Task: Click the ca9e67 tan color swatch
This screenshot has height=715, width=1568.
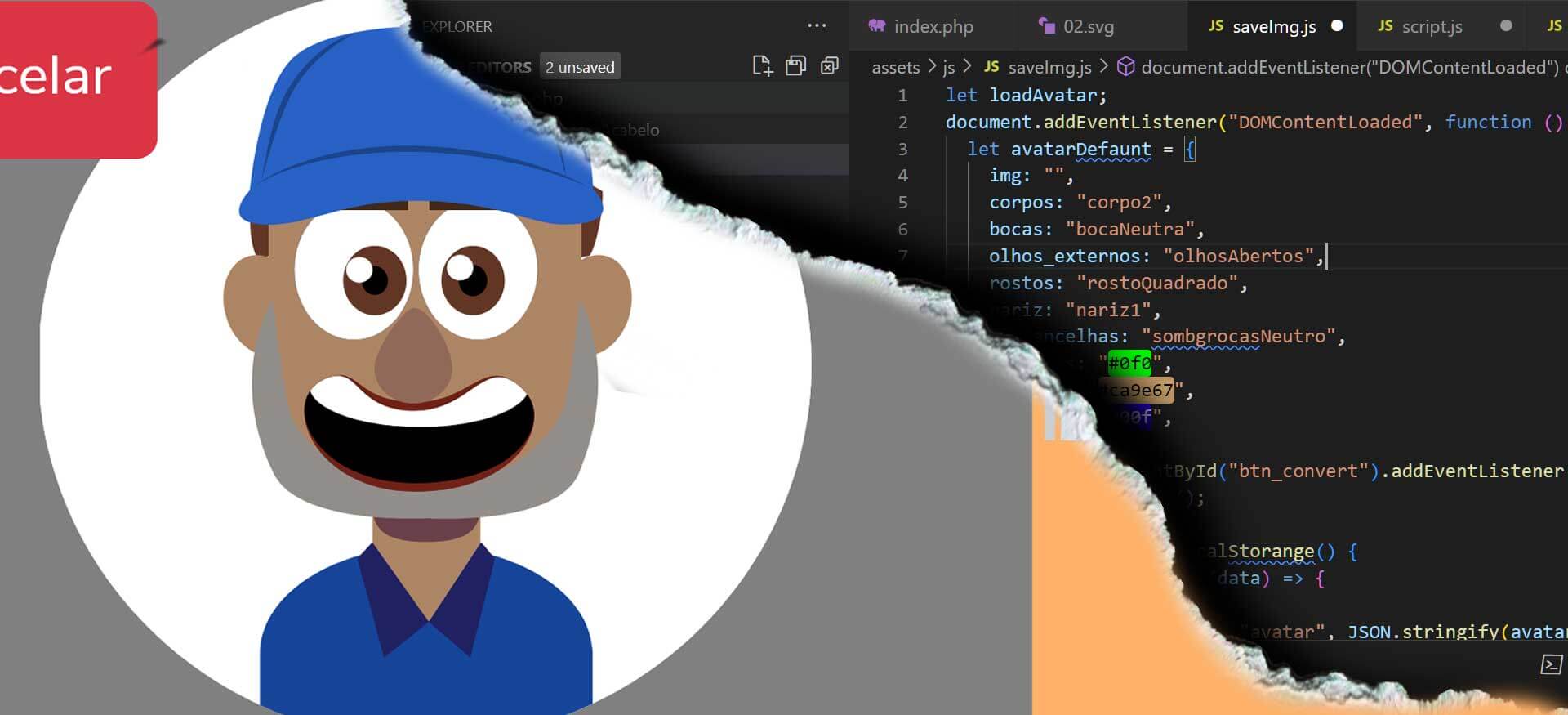Action: (1137, 390)
